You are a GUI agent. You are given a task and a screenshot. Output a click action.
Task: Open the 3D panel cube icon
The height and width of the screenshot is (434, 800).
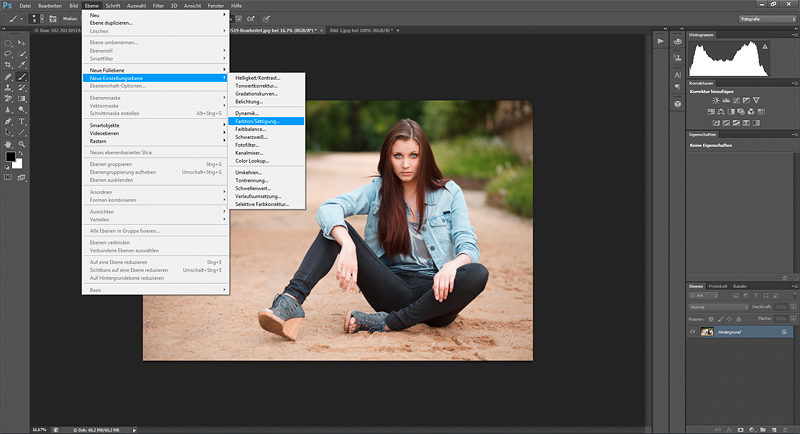pos(678,104)
